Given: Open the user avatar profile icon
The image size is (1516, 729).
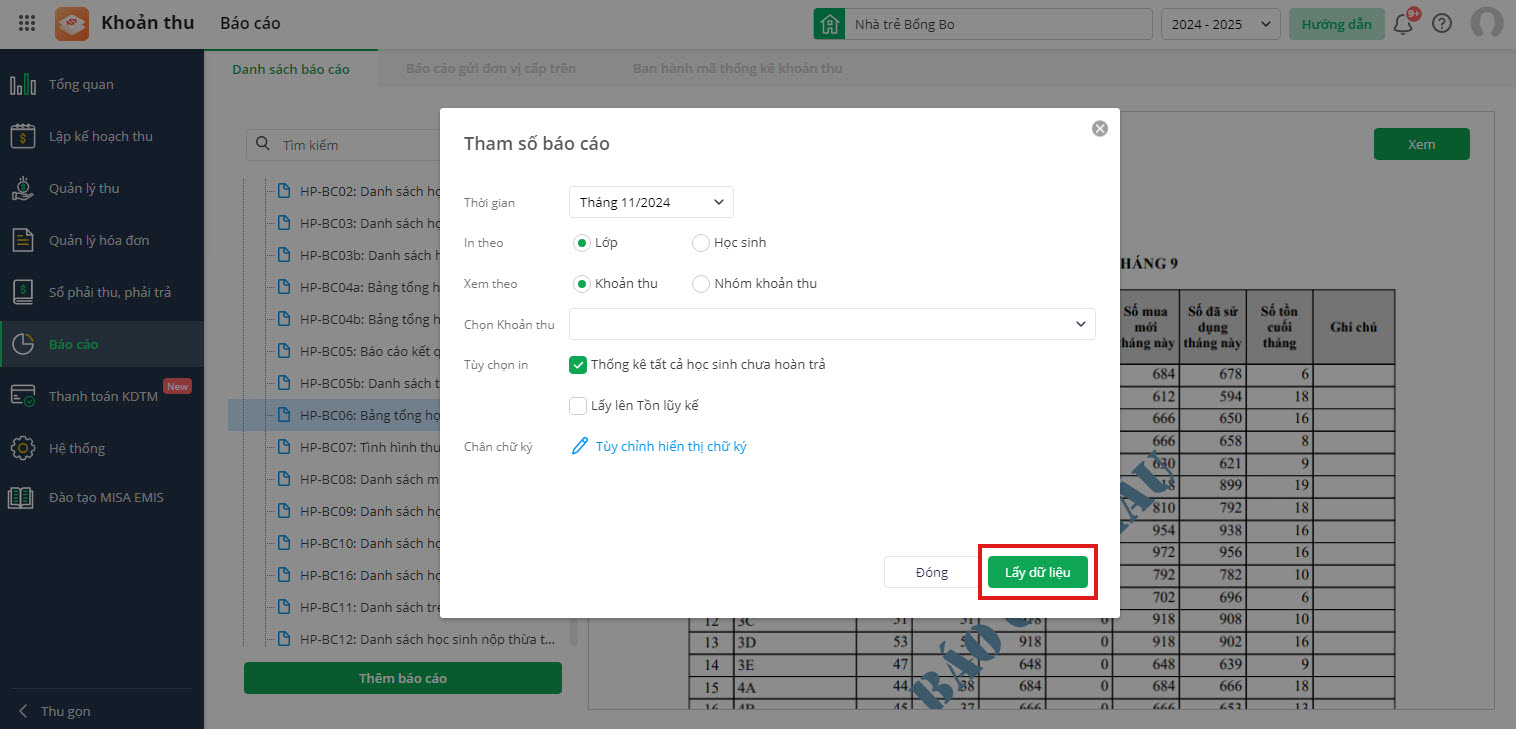Looking at the screenshot, I should (1487, 24).
